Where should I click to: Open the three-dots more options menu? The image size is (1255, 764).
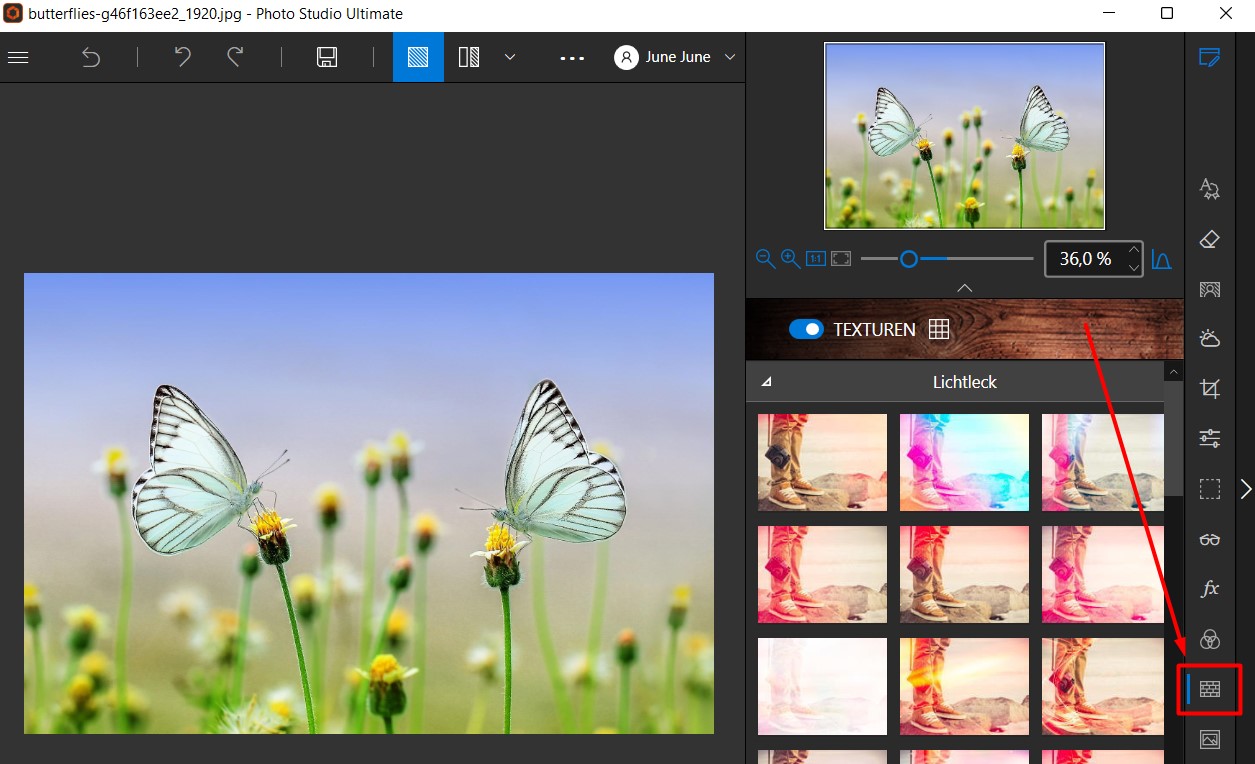point(572,58)
